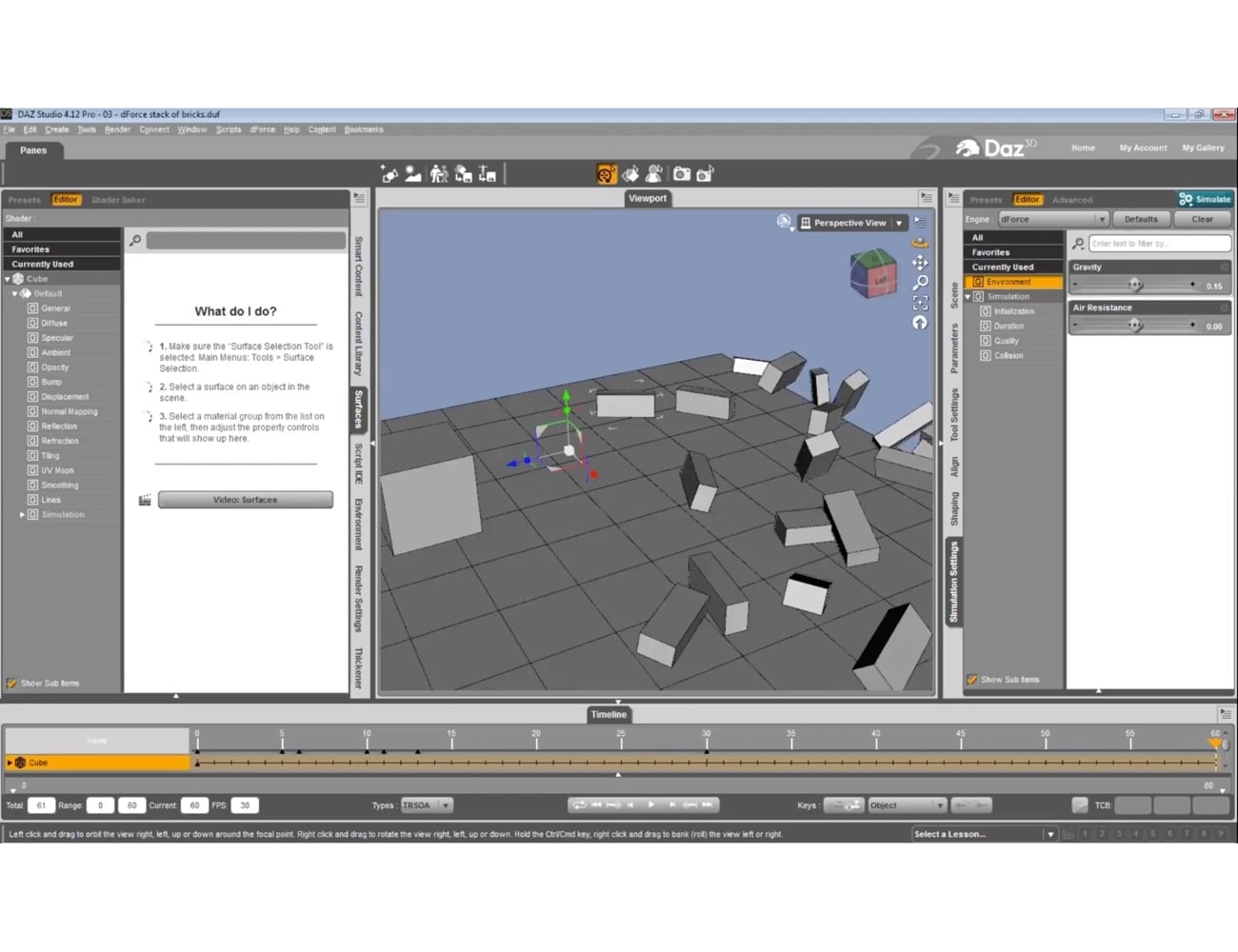The height and width of the screenshot is (952, 1238).
Task: Open the Select a Lesson dropdown
Action: (x=985, y=834)
